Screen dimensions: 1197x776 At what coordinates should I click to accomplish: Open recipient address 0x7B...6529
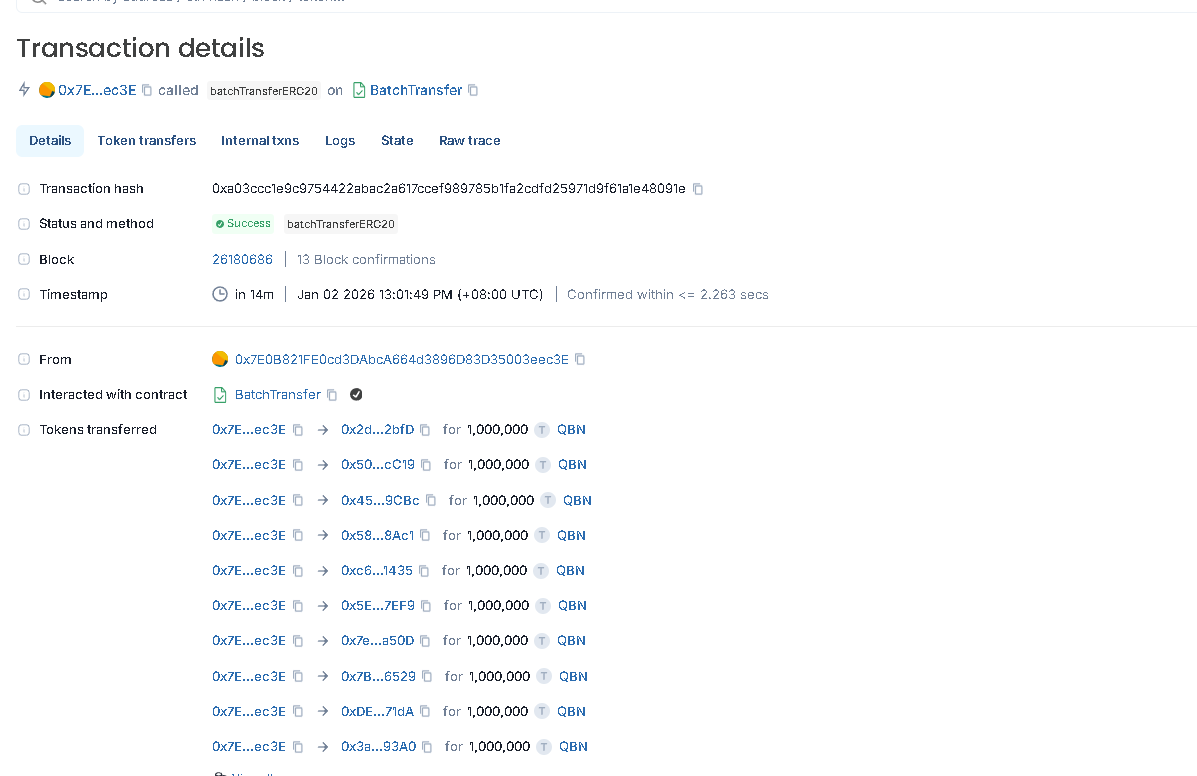coord(379,676)
